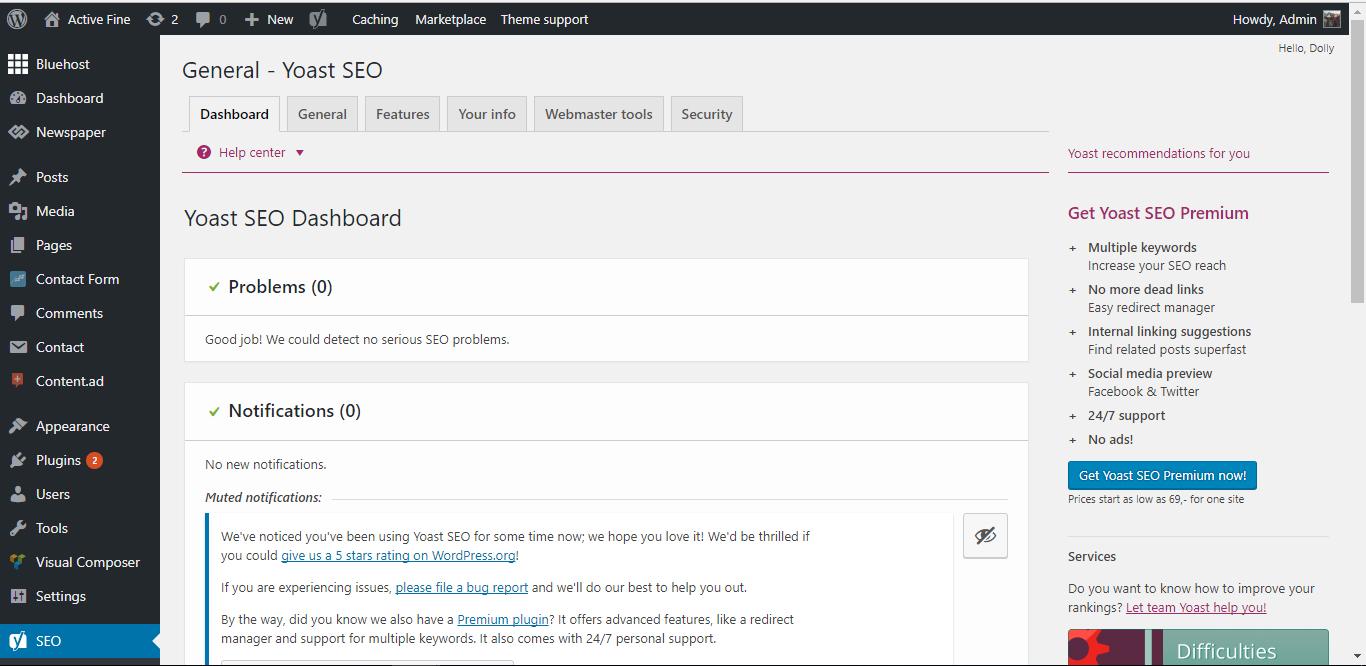Click the Content.ad icon in sidebar

pyautogui.click(x=17, y=381)
